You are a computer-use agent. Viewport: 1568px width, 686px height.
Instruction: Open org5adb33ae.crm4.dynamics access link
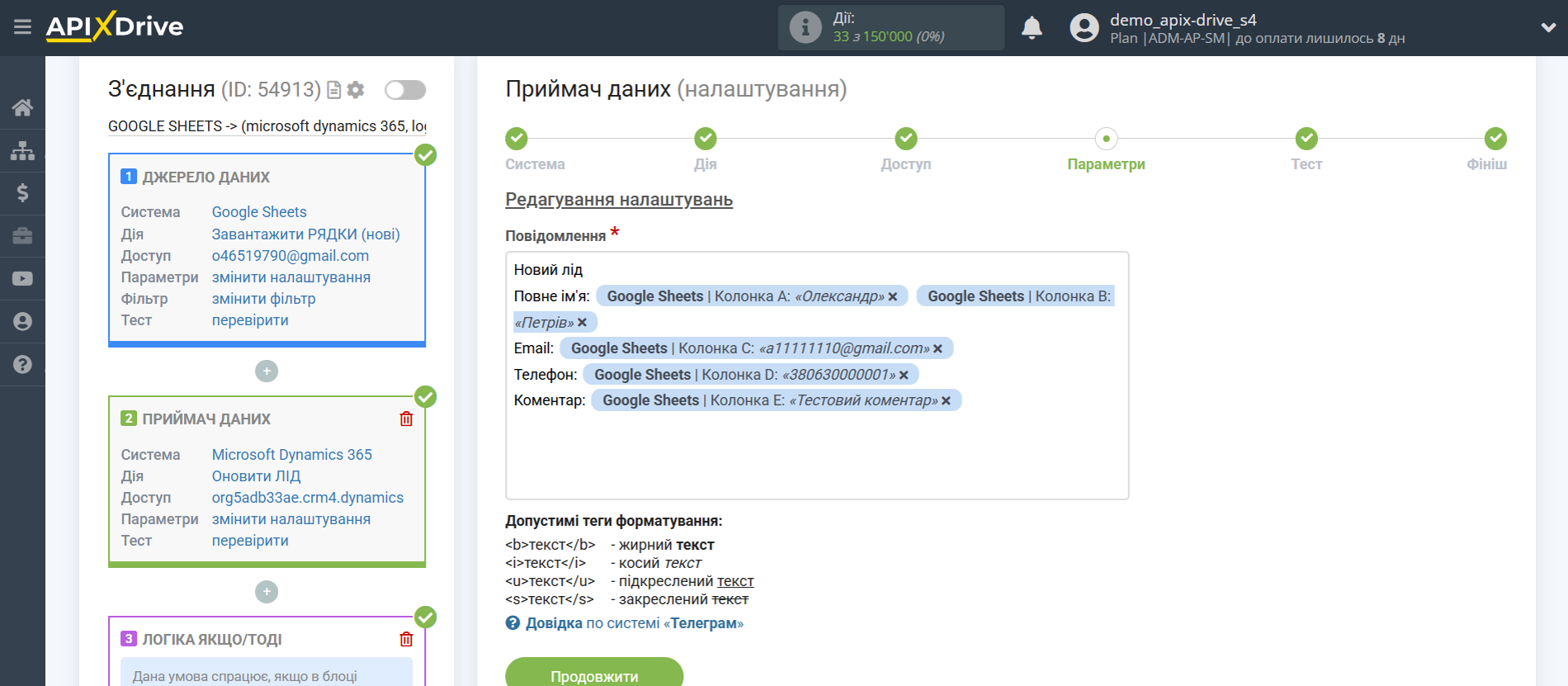click(308, 498)
